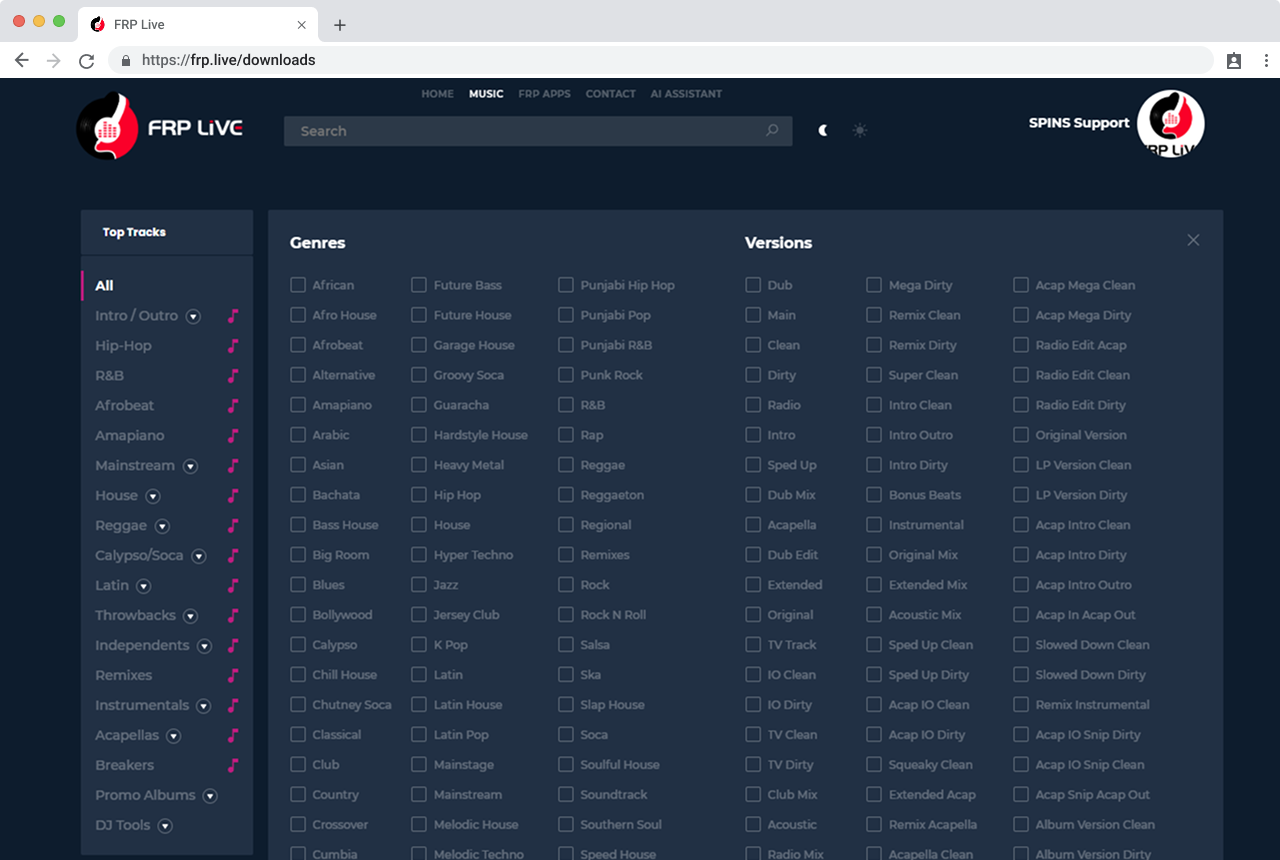
Task: Open the FRP APPS menu
Action: pyautogui.click(x=544, y=94)
